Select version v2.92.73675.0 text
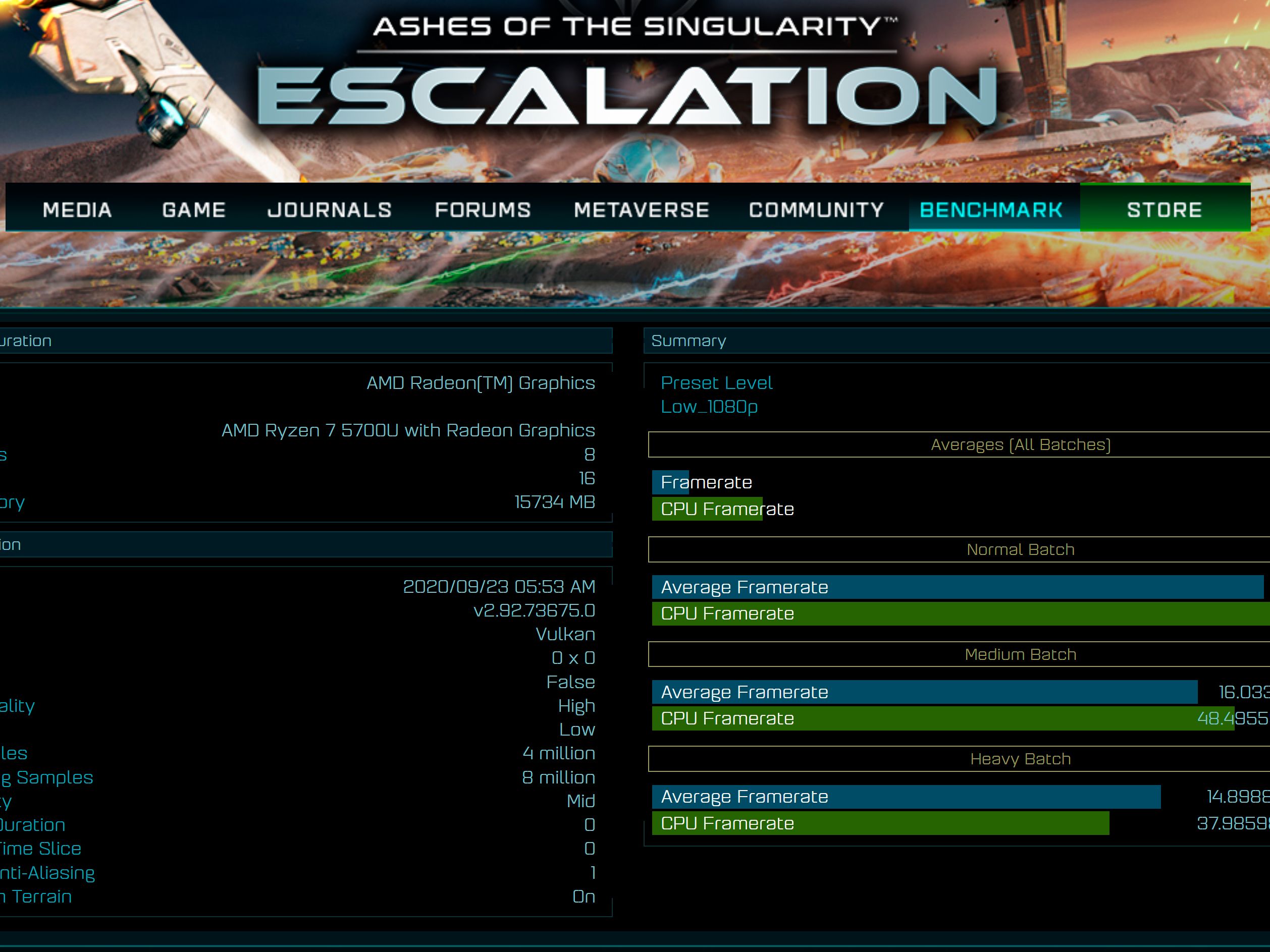 [534, 610]
